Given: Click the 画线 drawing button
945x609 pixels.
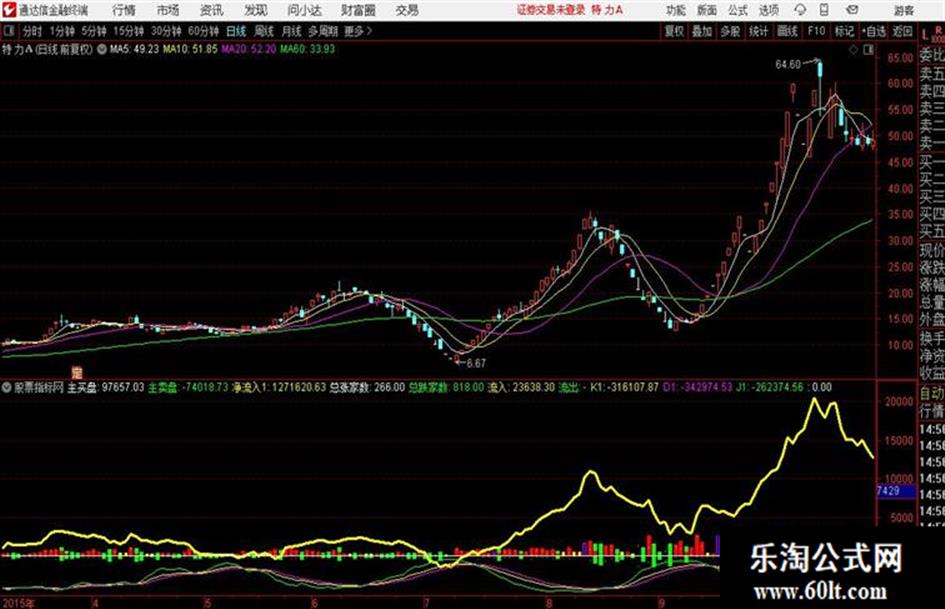Looking at the screenshot, I should point(787,31).
